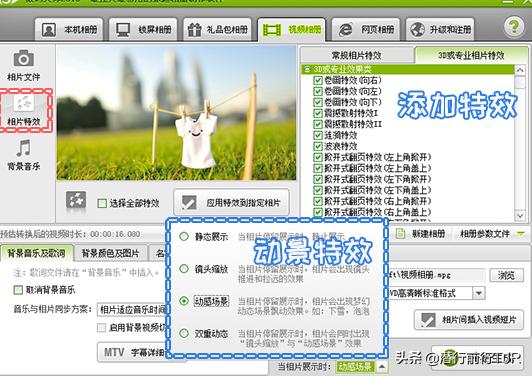The width and height of the screenshot is (532, 376).
Task: Click the effects list scroll down arrow
Action: pos(520,215)
